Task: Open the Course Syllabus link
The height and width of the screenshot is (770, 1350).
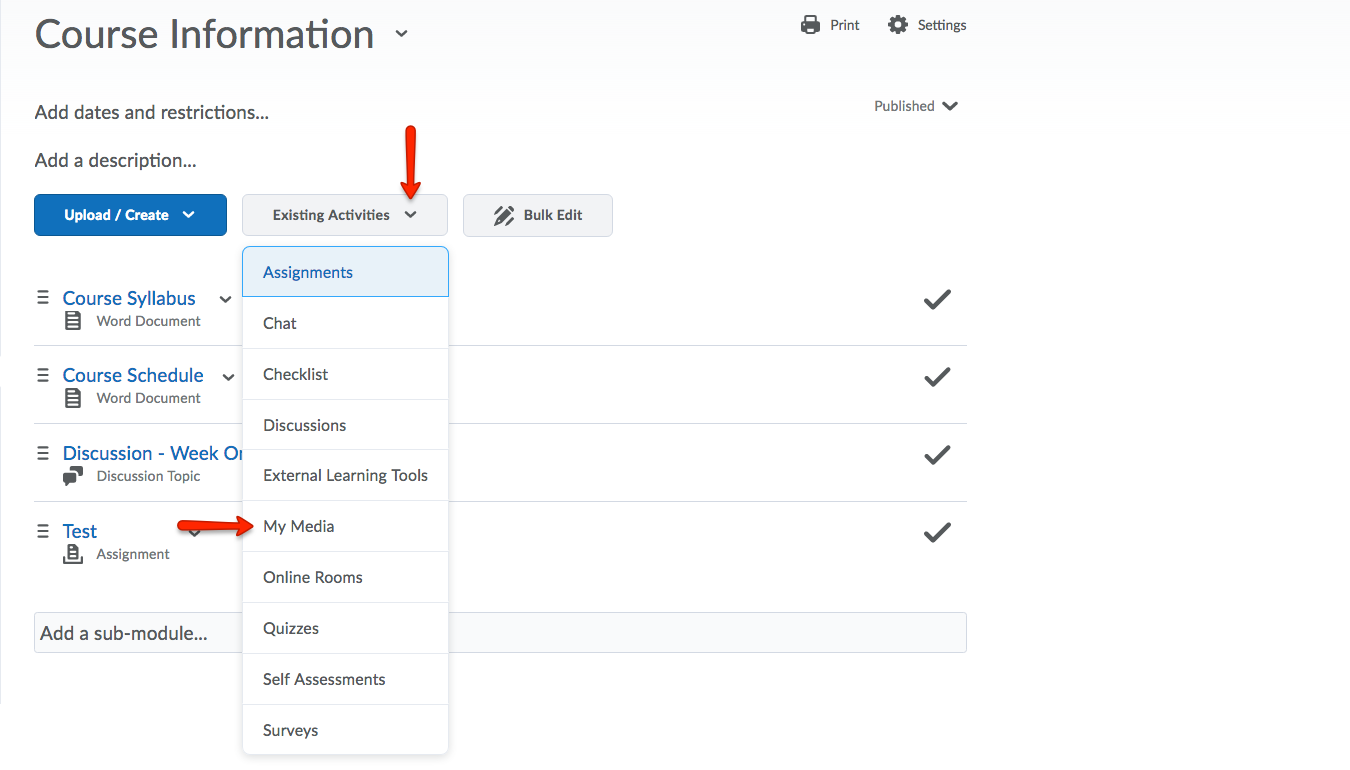Action: [129, 298]
